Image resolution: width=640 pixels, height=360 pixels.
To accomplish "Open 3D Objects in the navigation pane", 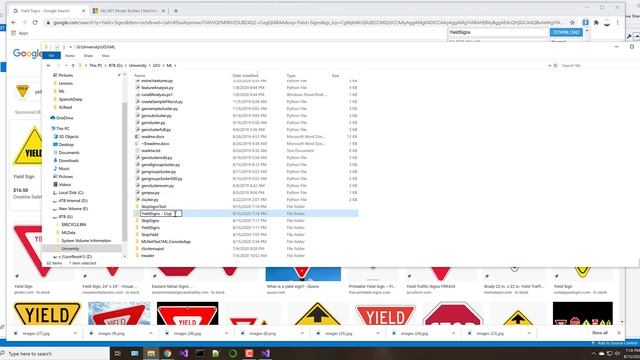I will coord(68,136).
